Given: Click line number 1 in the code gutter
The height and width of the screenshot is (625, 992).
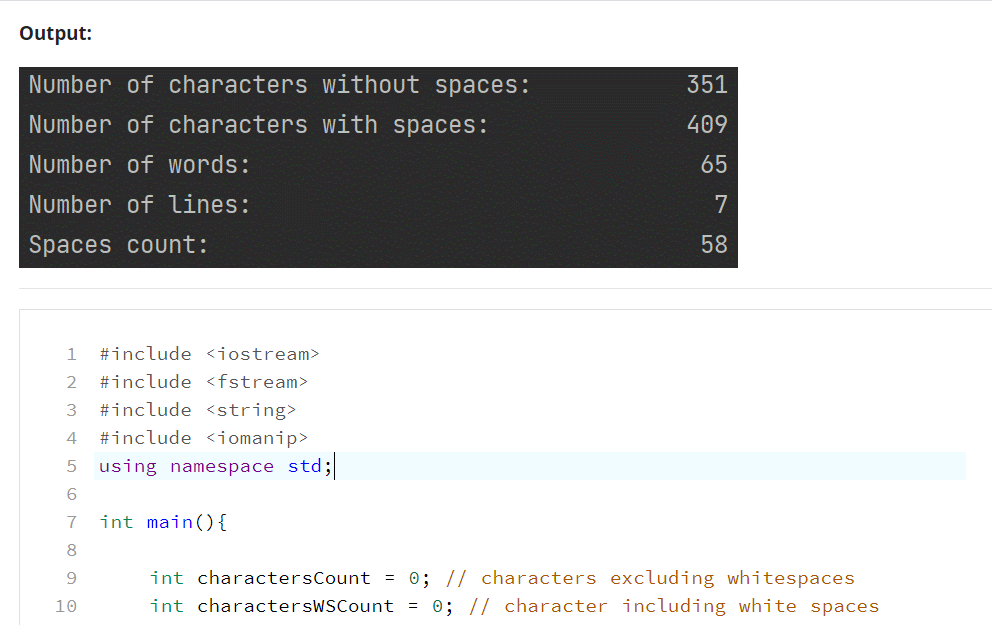Looking at the screenshot, I should tap(71, 353).
